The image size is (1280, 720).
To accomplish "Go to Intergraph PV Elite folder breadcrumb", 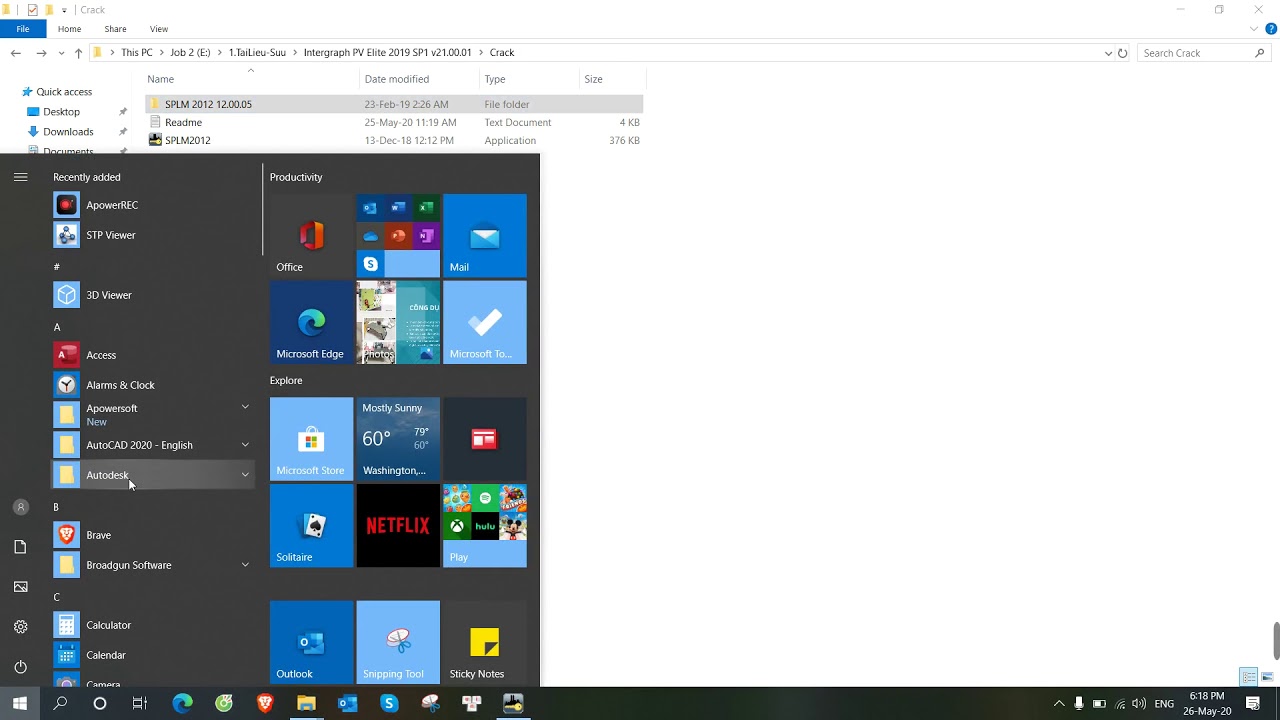I will click(387, 53).
